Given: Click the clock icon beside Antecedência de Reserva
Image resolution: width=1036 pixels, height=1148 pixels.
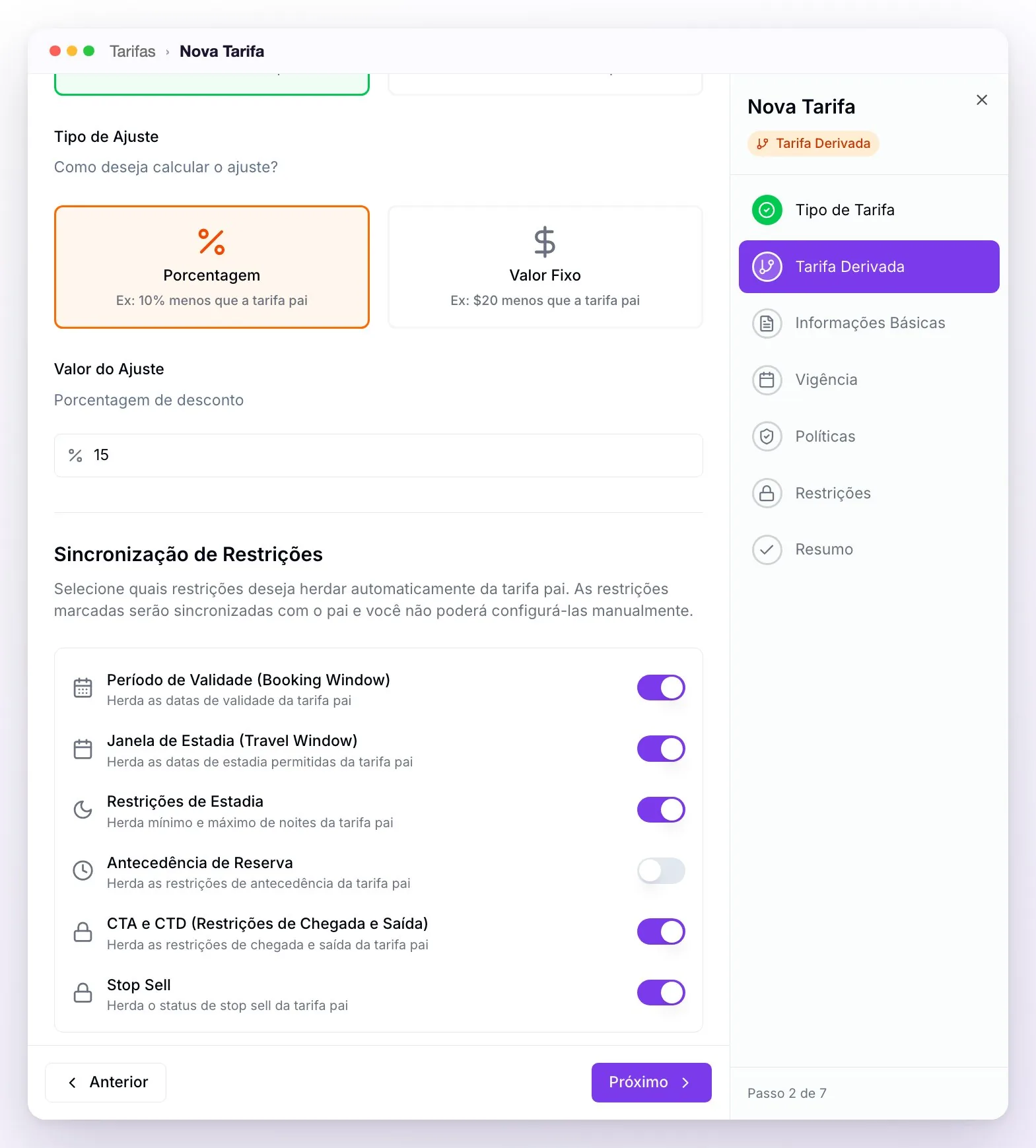Looking at the screenshot, I should (x=83, y=871).
